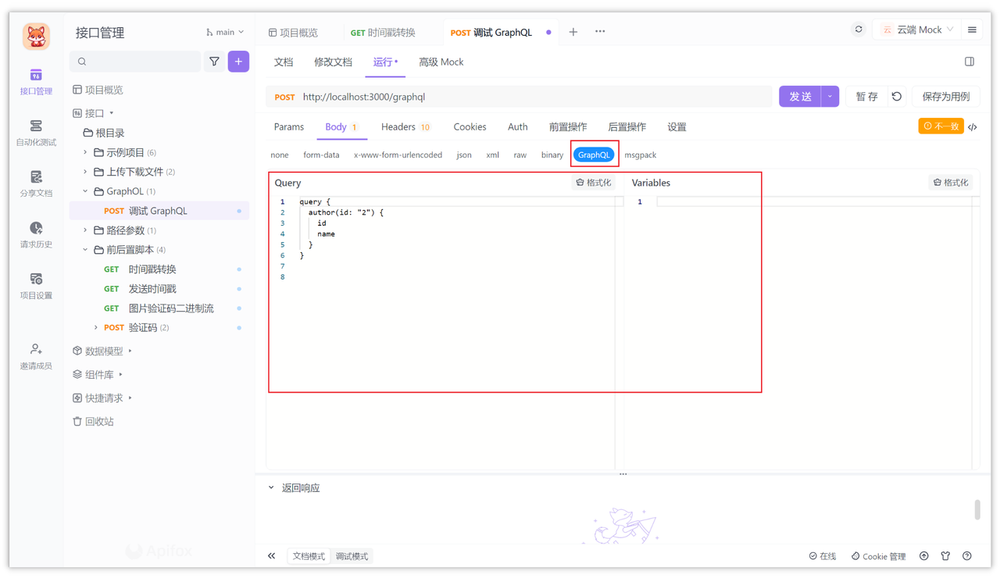
Task: Select the form-data body type
Action: coord(321,155)
